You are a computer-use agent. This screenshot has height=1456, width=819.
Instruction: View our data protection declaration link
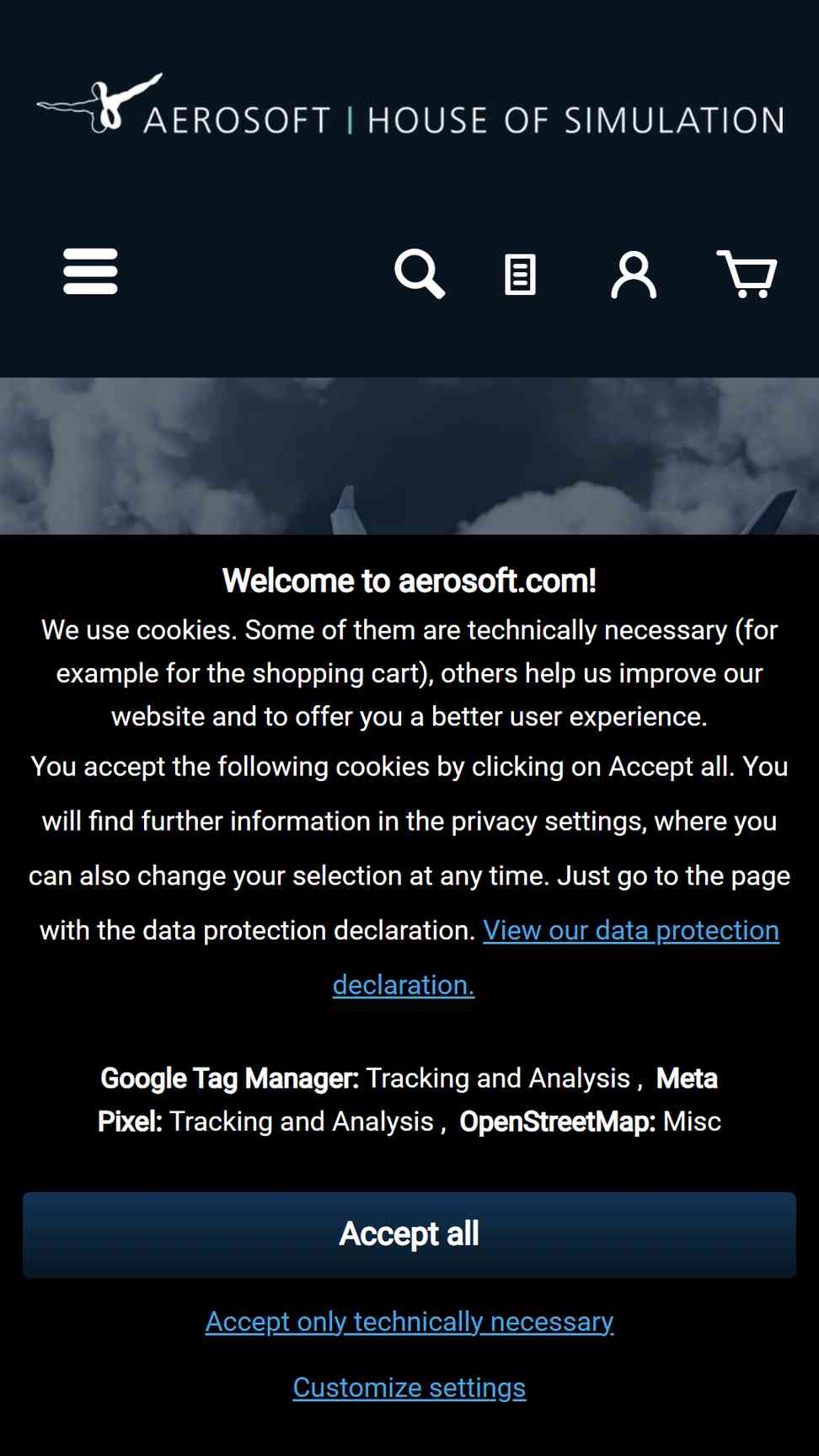(x=556, y=957)
